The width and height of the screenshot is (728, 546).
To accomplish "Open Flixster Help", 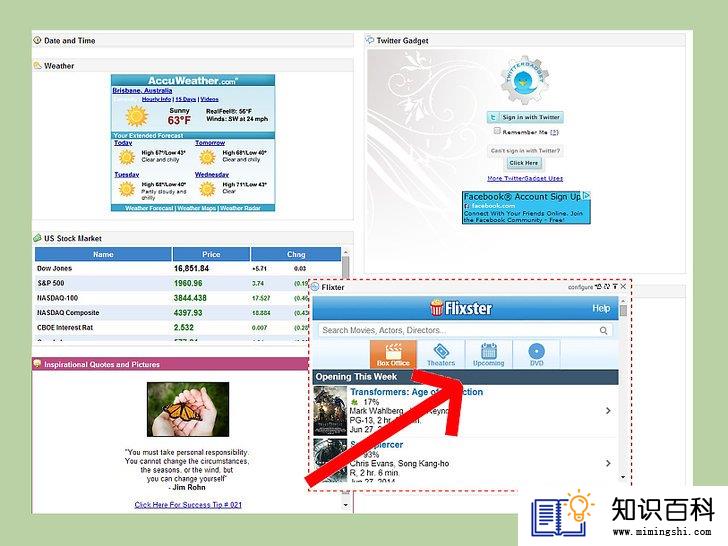I will (x=601, y=308).
